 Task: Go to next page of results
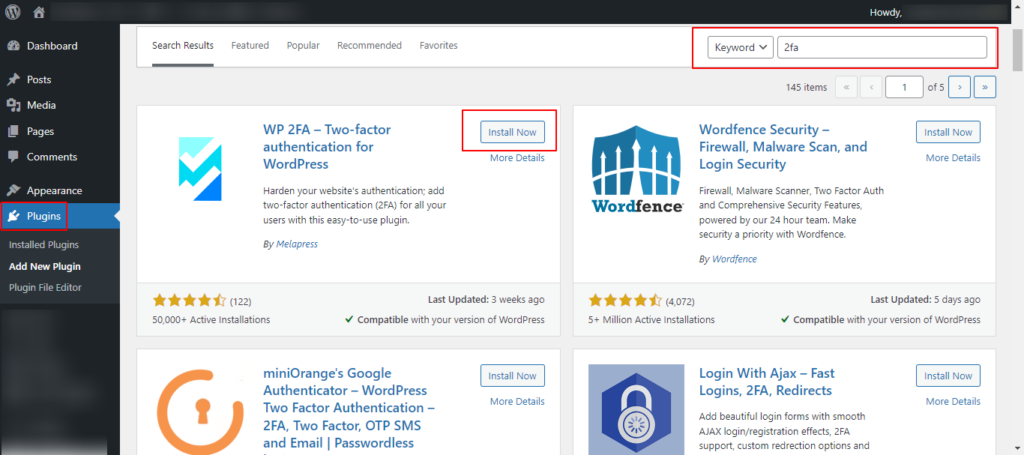(959, 87)
